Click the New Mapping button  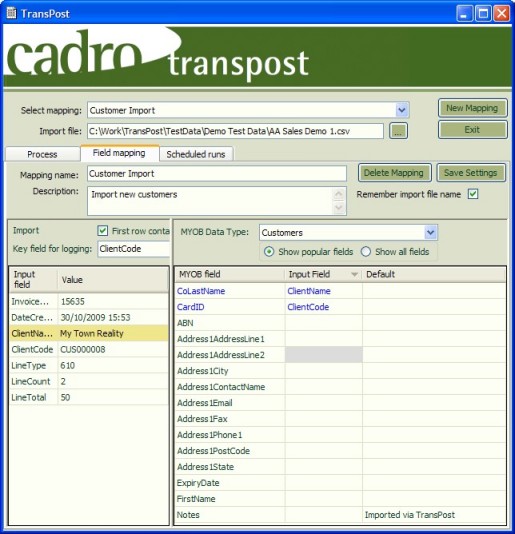coord(472,108)
